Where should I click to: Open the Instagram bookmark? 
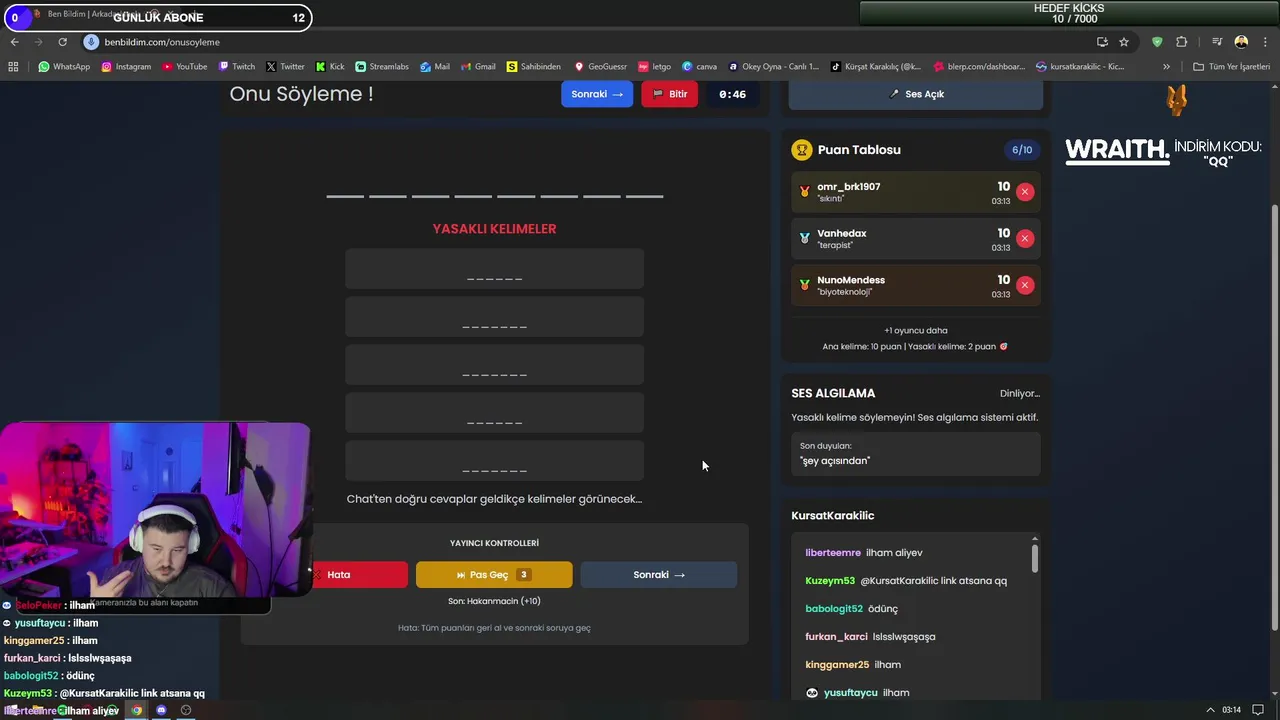pos(126,67)
